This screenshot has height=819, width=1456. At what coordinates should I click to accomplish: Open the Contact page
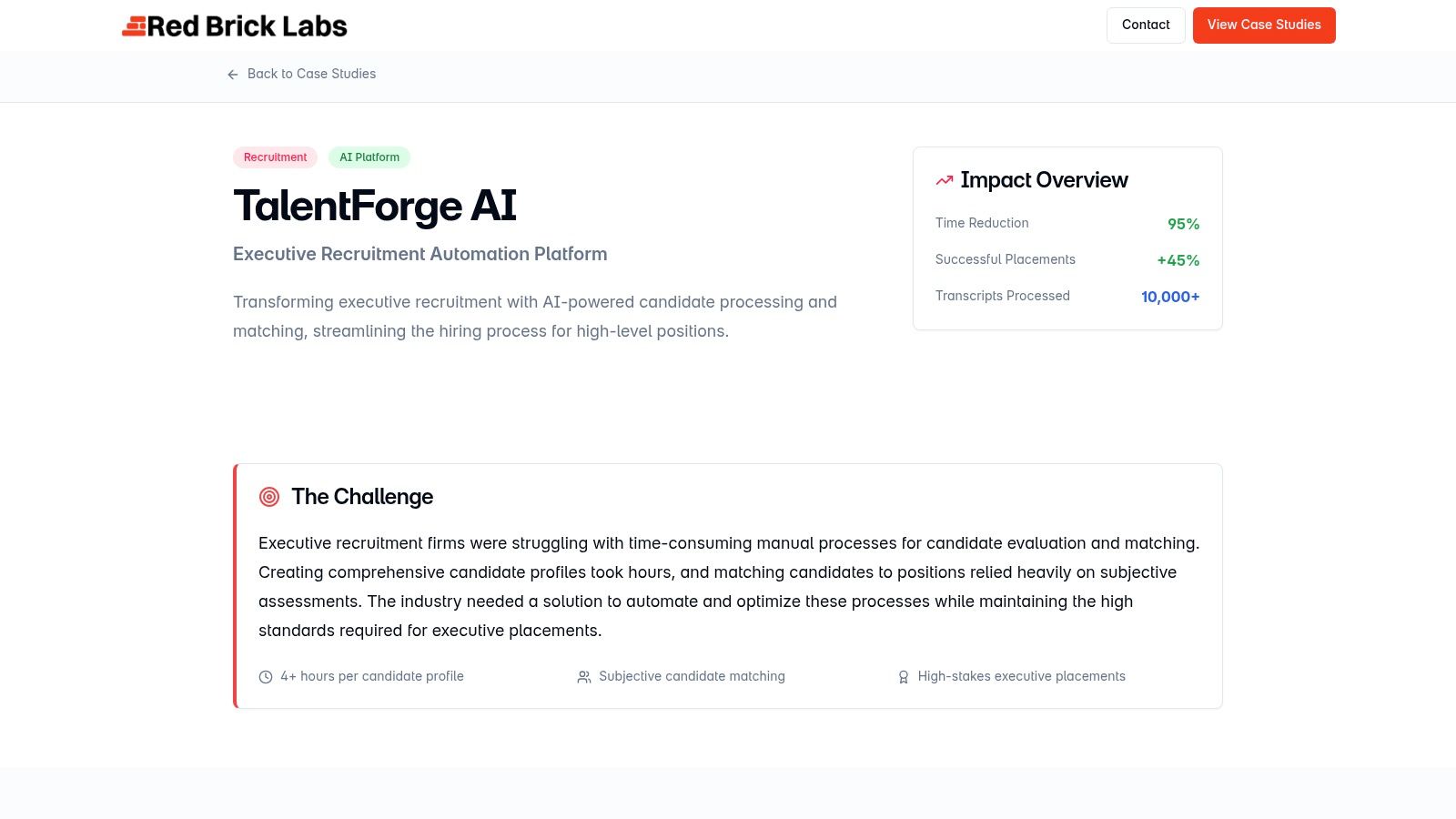point(1146,25)
